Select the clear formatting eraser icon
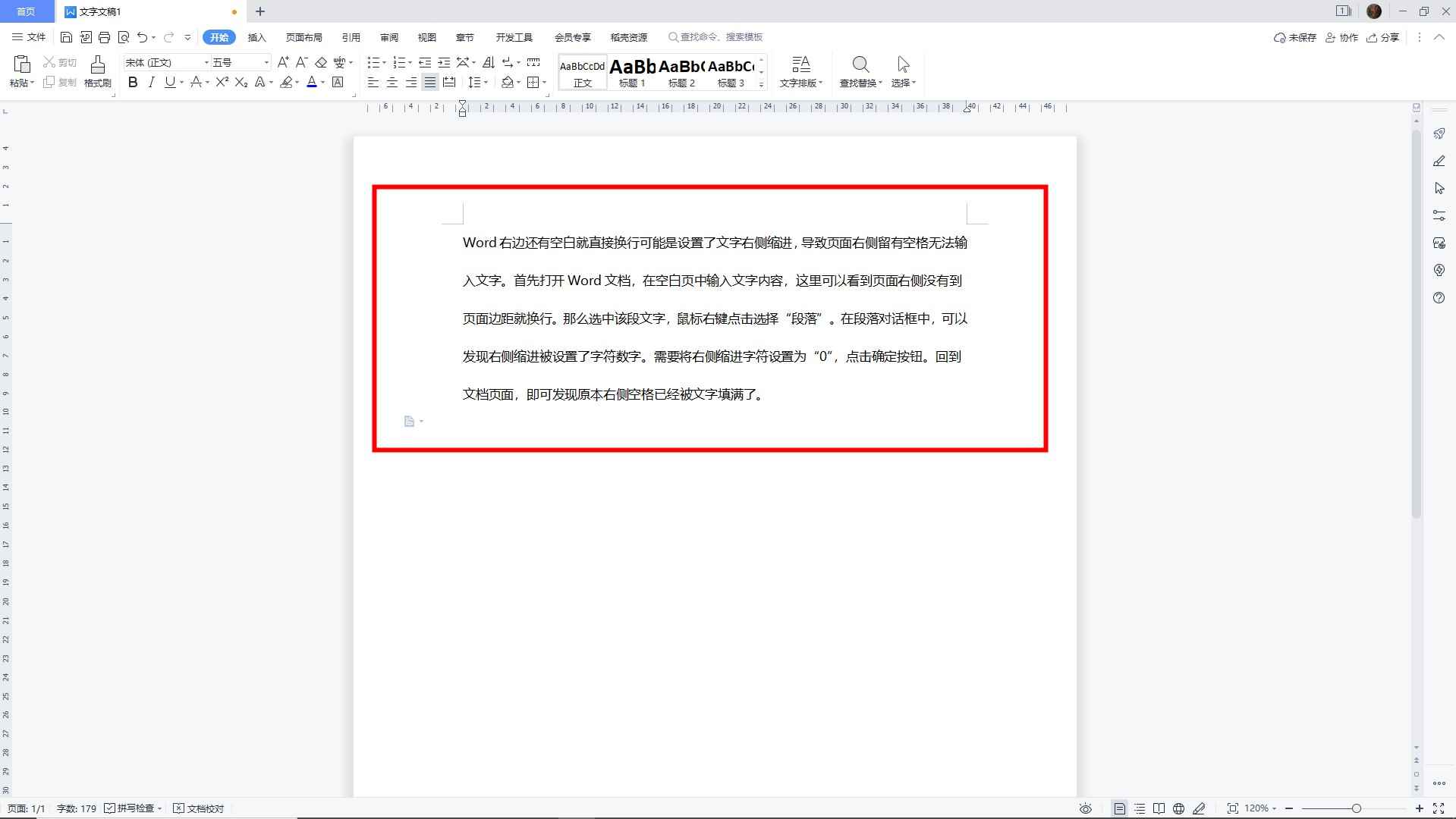The image size is (1456, 819). click(x=320, y=62)
